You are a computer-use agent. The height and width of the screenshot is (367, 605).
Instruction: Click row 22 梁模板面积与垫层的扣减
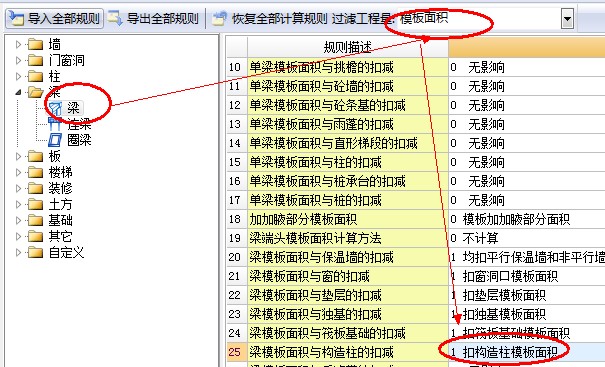point(348,295)
